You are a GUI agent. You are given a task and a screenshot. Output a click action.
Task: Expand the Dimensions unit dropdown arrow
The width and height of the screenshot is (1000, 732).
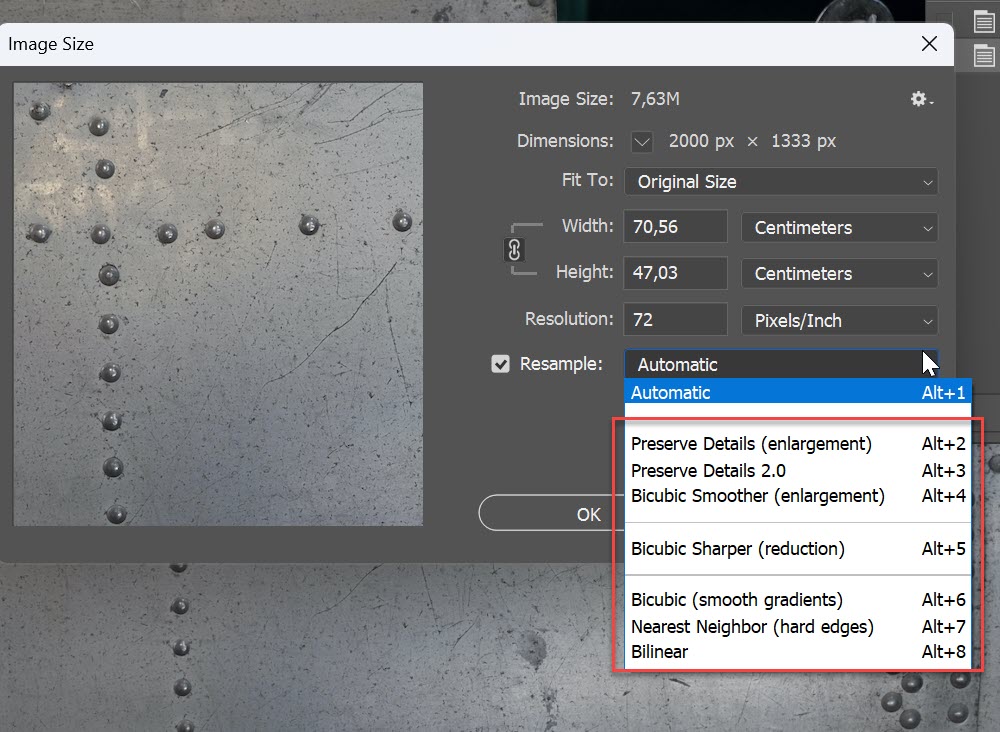point(641,141)
